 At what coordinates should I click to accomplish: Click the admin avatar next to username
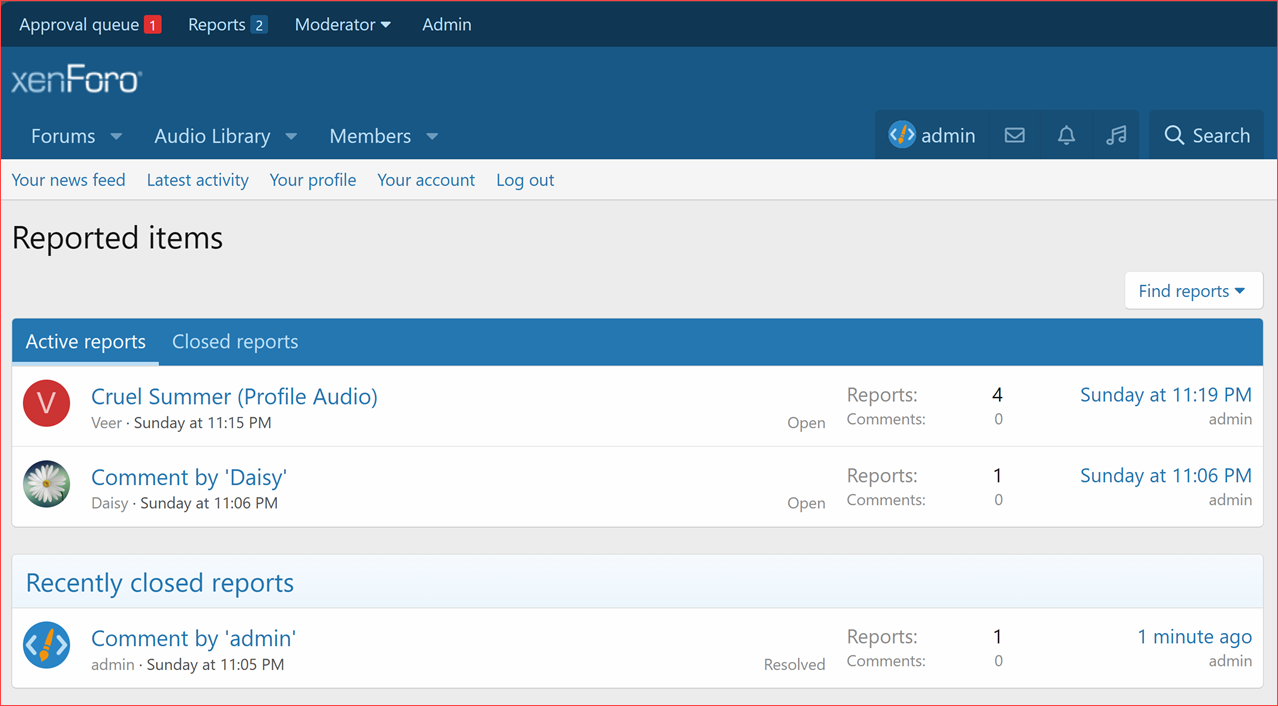click(x=901, y=135)
